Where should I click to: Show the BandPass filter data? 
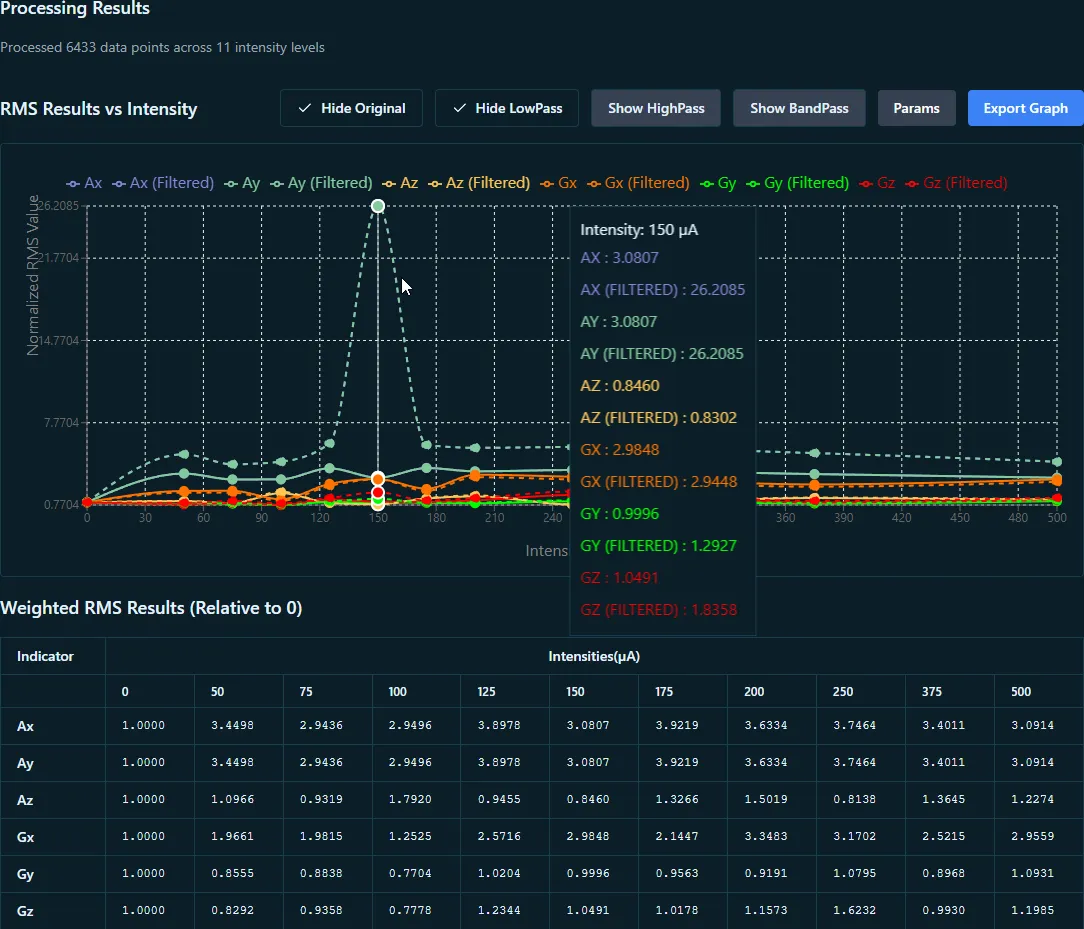coord(799,108)
